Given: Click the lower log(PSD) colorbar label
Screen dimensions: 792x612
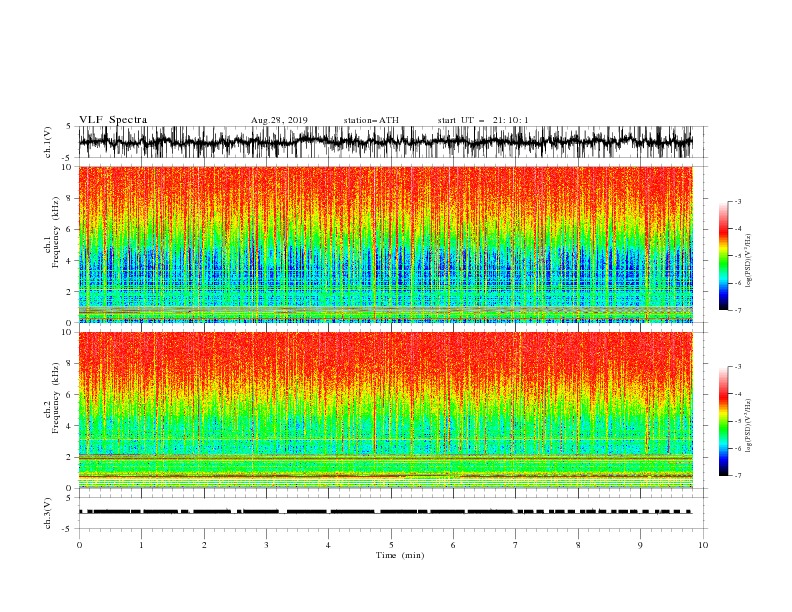Looking at the screenshot, I should [748, 426].
